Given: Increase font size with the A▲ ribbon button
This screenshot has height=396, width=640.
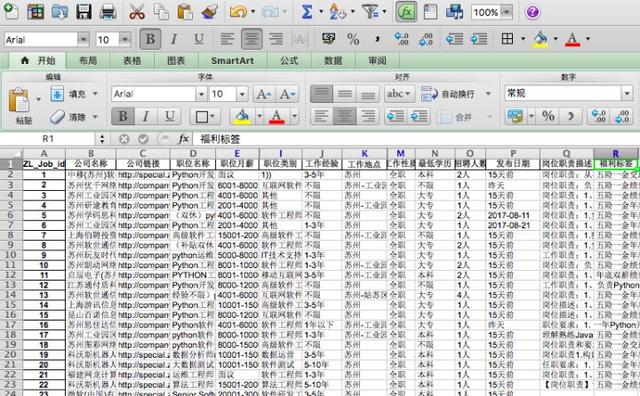Looking at the screenshot, I should pyautogui.click(x=264, y=94).
